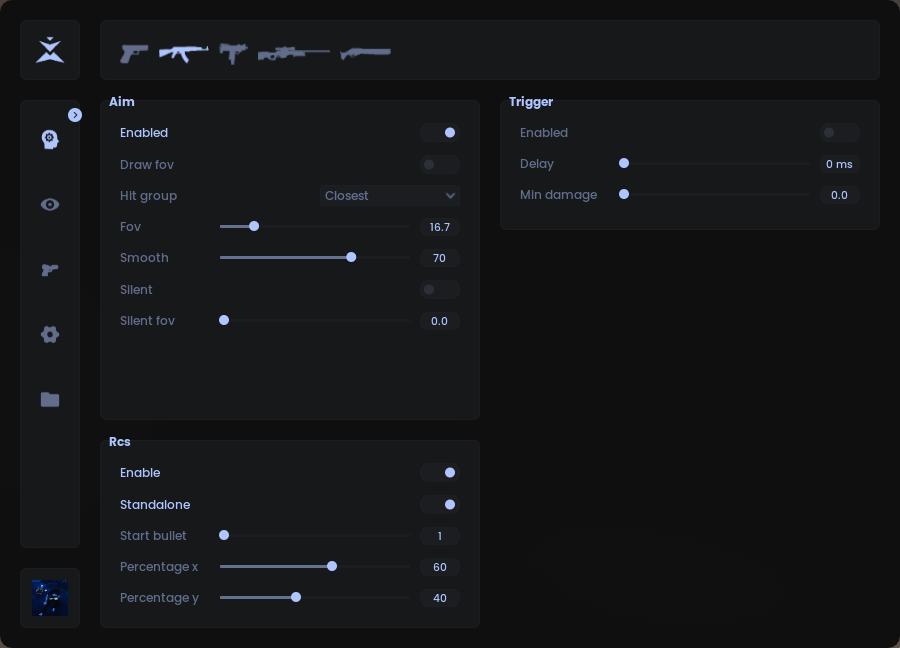Open the gear settings section in sidebar
900x648 pixels.
[x=50, y=334]
